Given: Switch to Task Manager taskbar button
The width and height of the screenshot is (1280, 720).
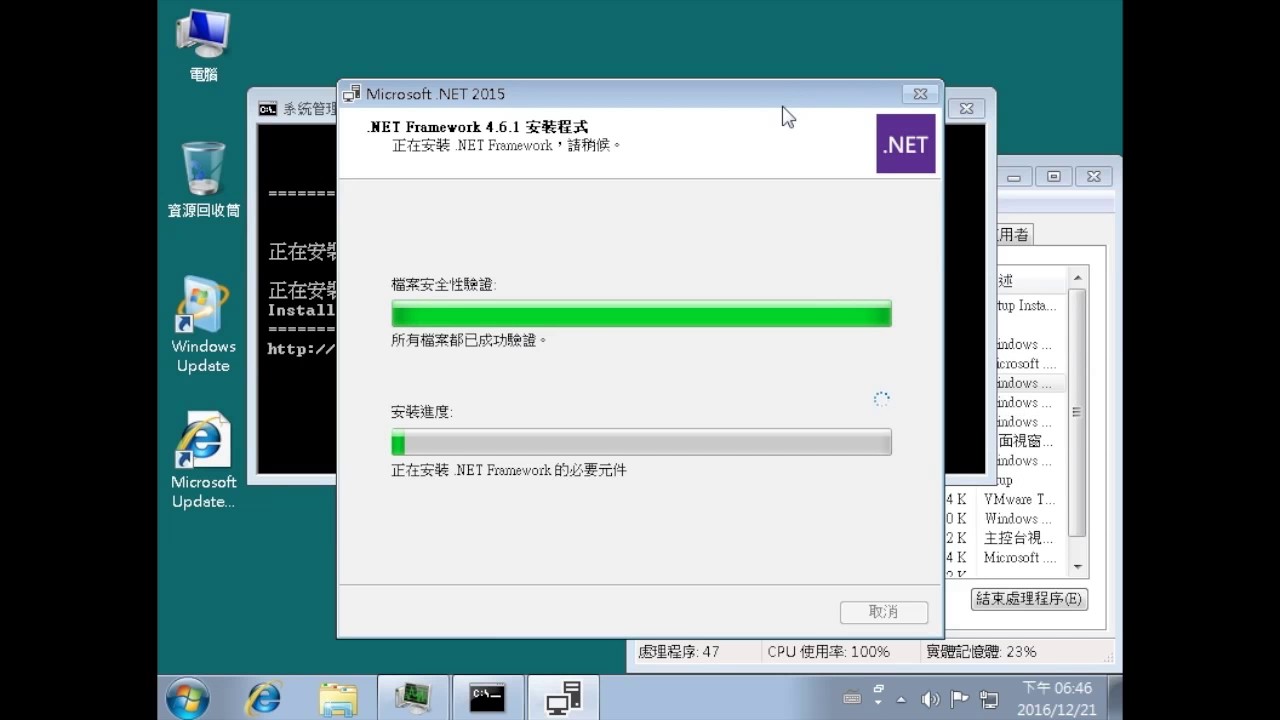Looking at the screenshot, I should click(413, 698).
